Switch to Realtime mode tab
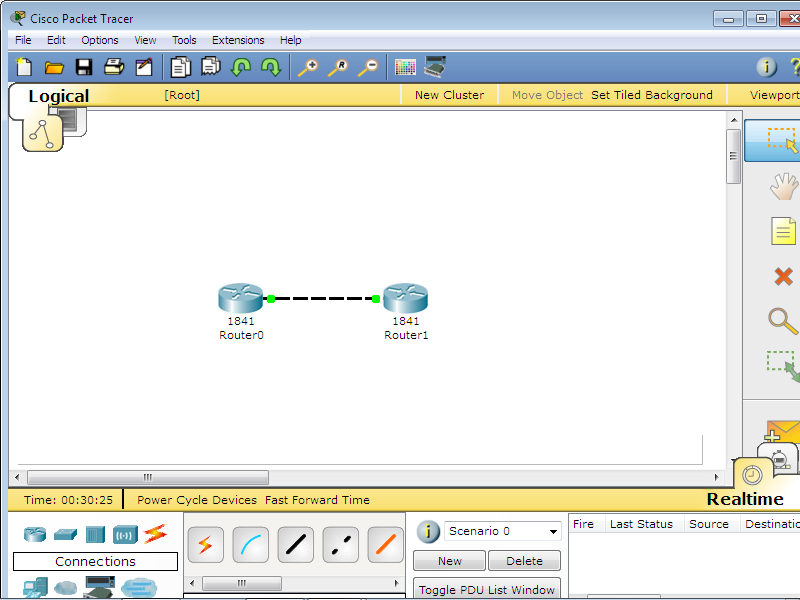The width and height of the screenshot is (800, 600). click(745, 498)
